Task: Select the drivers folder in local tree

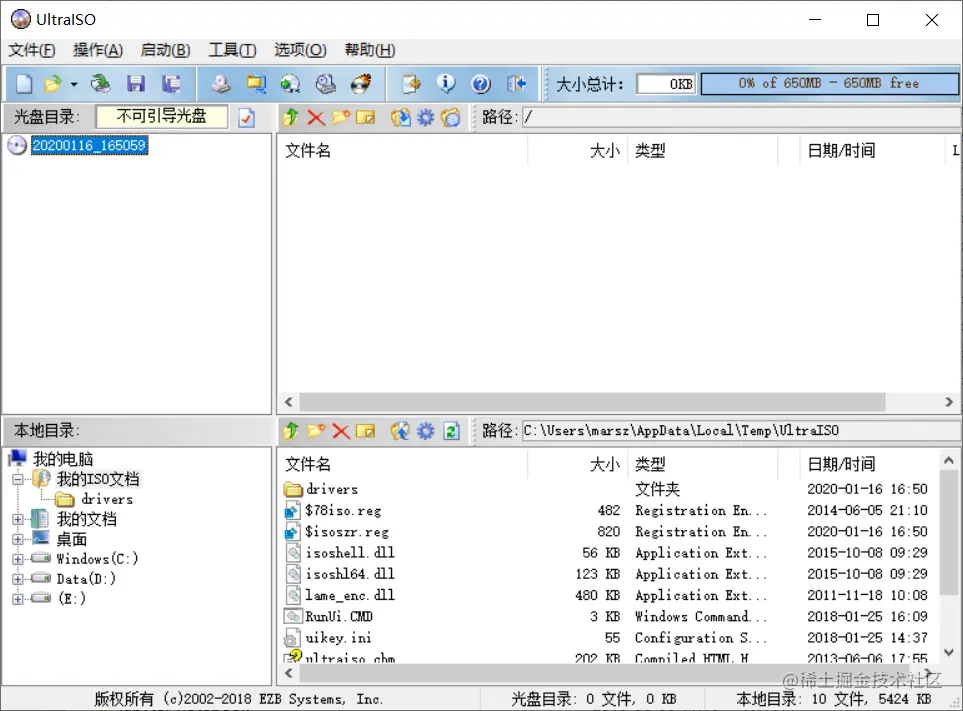Action: (x=107, y=499)
